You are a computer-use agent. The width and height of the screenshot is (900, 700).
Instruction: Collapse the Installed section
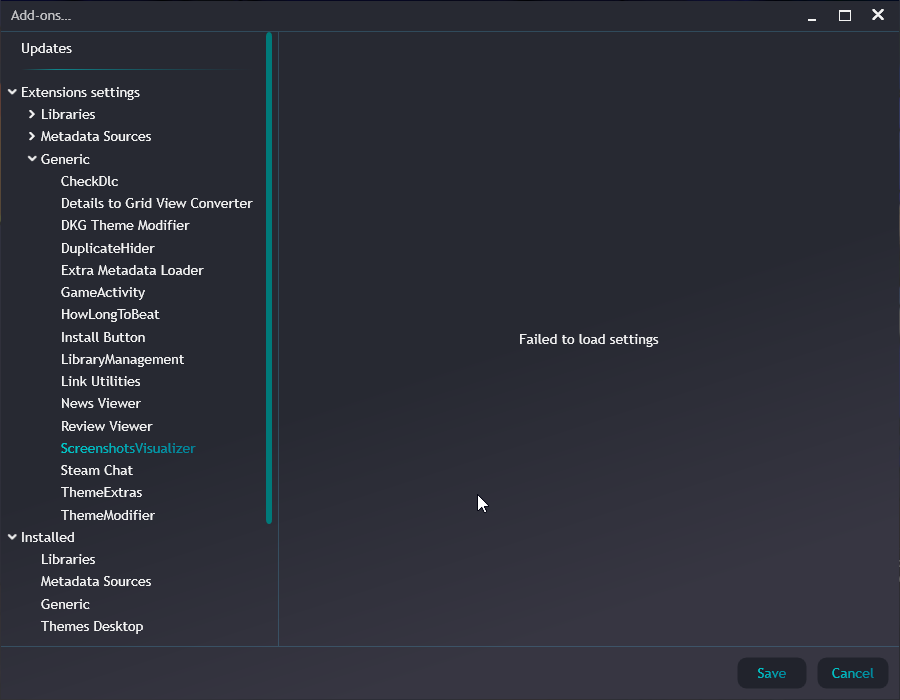[x=12, y=537]
